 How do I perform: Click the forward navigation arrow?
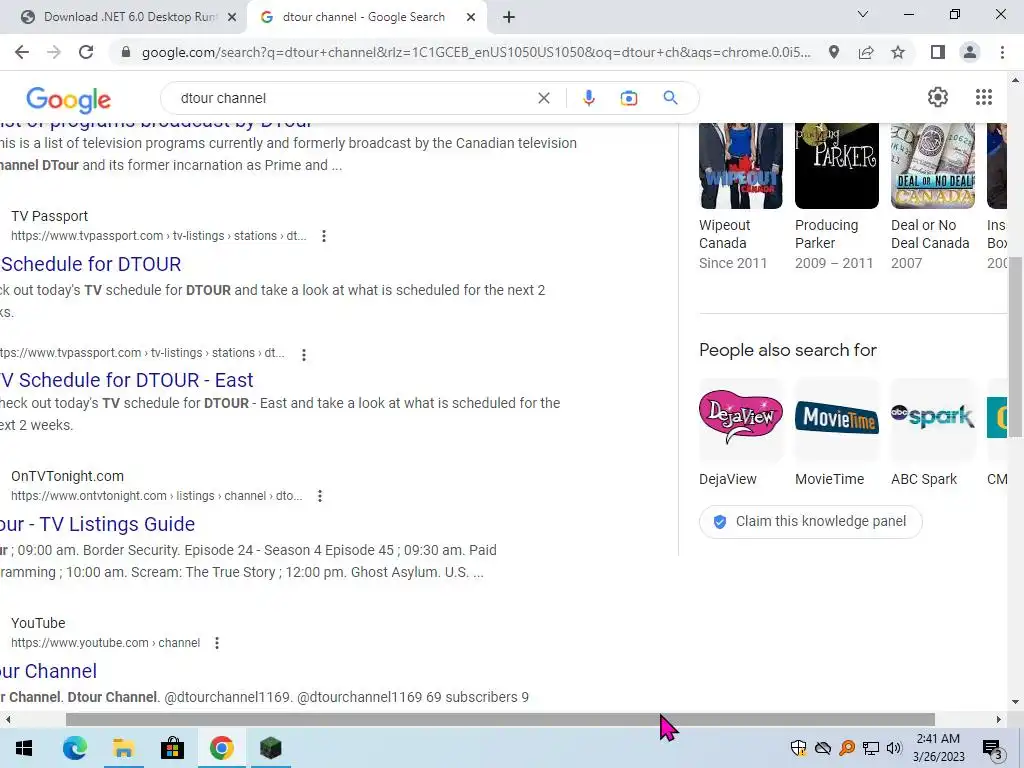54,52
